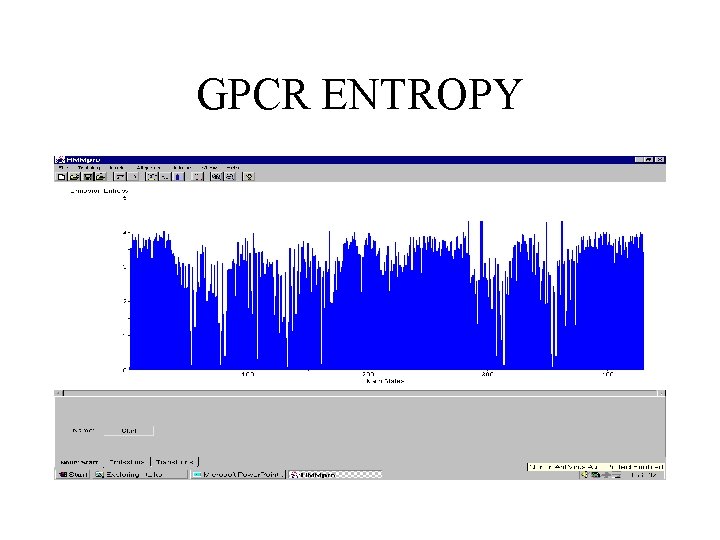Open the File menu
The image size is (720, 540).
tap(62, 168)
